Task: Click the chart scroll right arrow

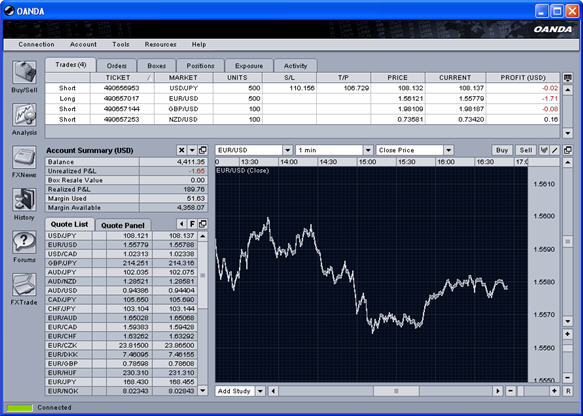Action: 497,391
